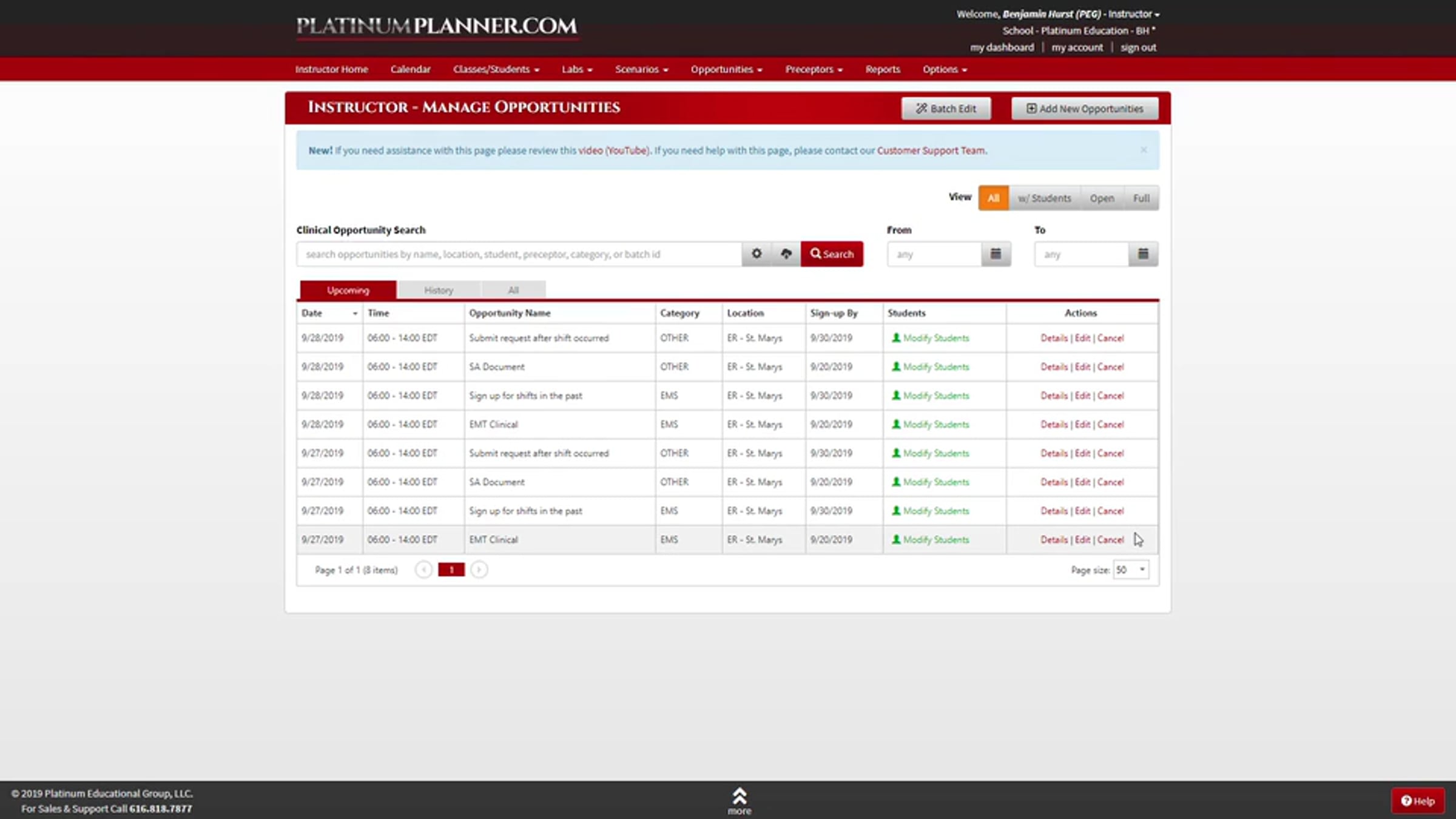Set view filter to Full
This screenshot has height=819, width=1456.
(x=1141, y=198)
